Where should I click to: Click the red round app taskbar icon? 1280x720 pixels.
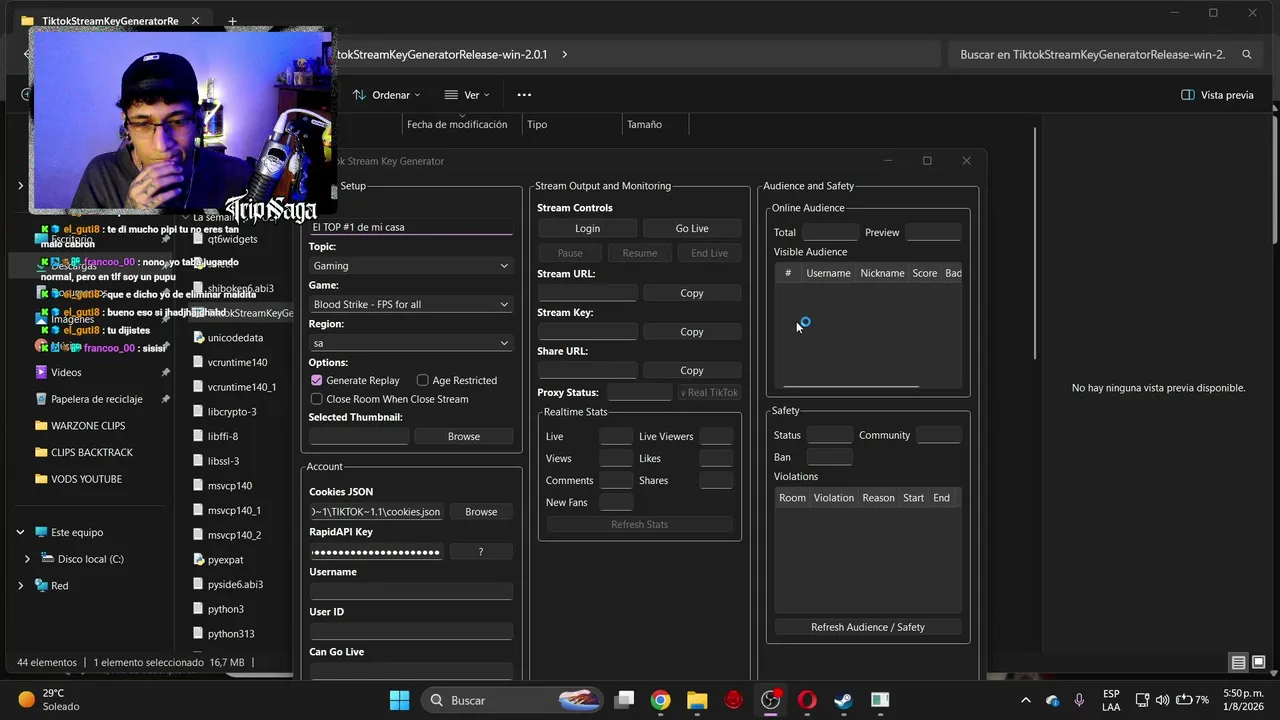[x=734, y=700]
